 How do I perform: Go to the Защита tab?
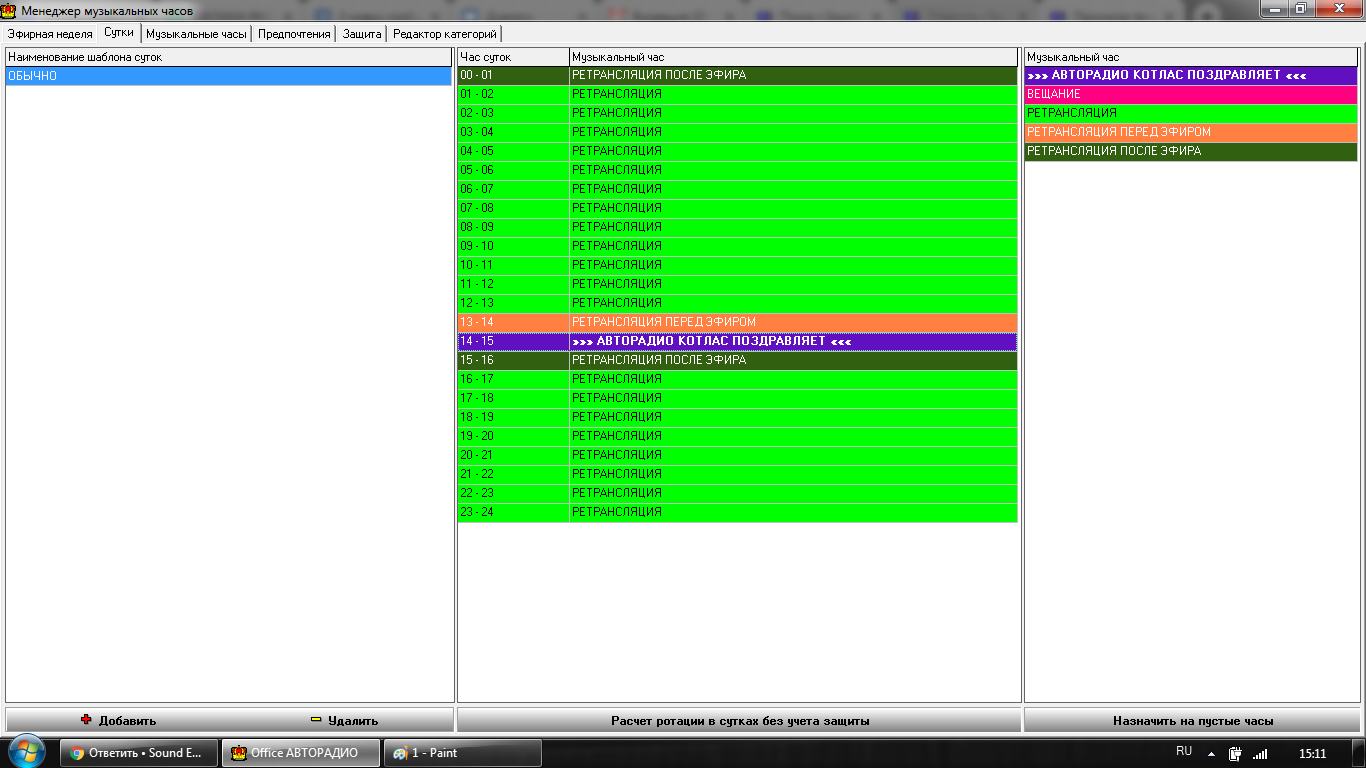362,34
